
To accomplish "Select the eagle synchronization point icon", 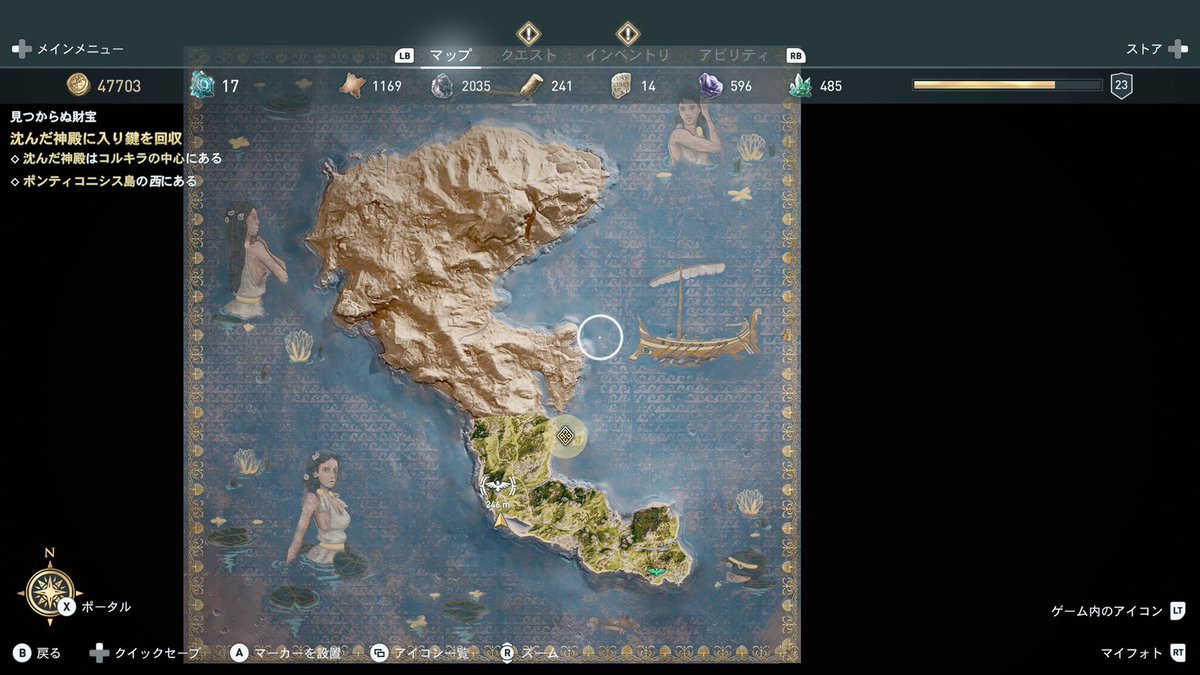I will pos(496,488).
